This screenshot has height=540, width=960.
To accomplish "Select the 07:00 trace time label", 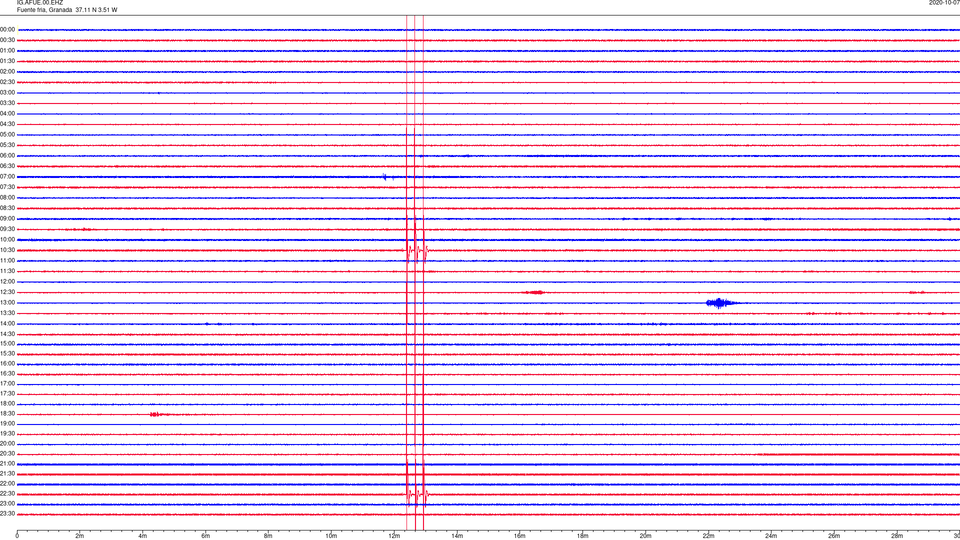I will coord(7,176).
